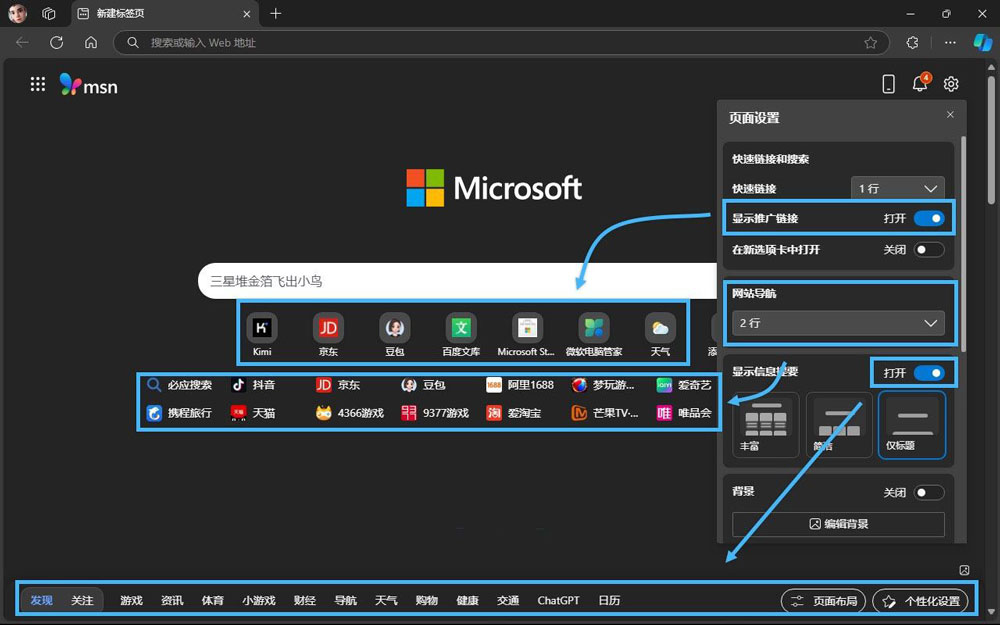Click the page search box
1000x625 pixels.
click(457, 281)
